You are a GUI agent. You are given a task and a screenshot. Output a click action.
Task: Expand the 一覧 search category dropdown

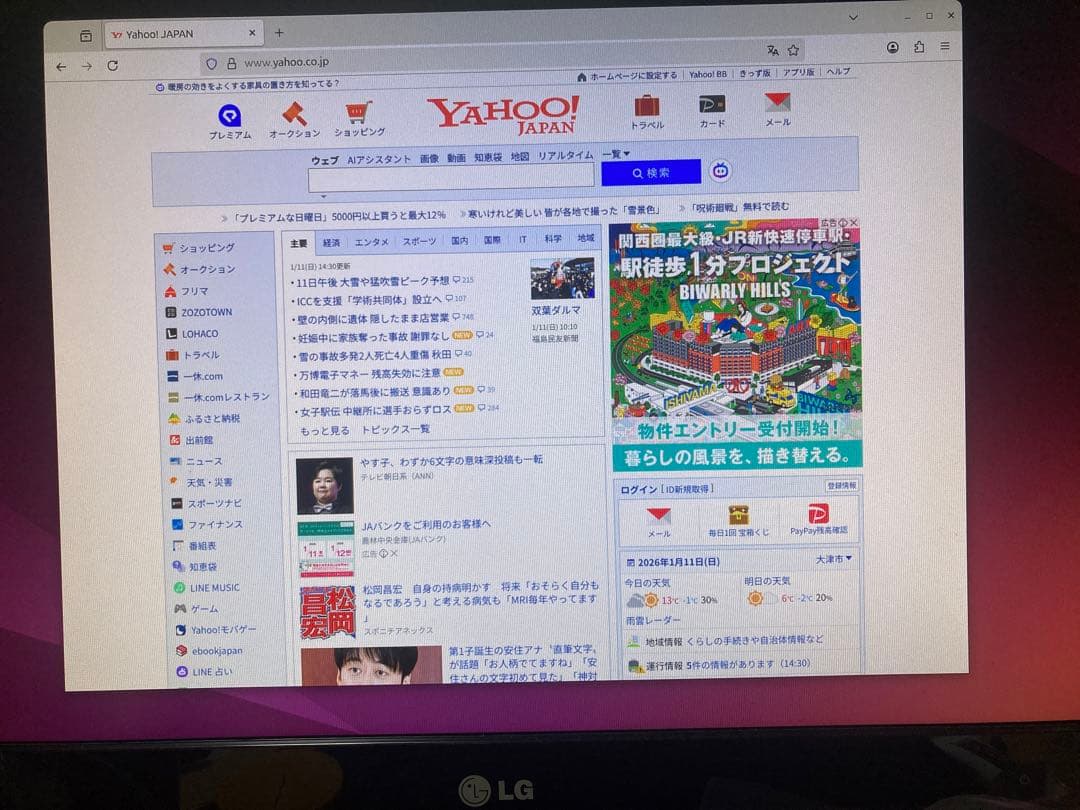pyautogui.click(x=616, y=155)
